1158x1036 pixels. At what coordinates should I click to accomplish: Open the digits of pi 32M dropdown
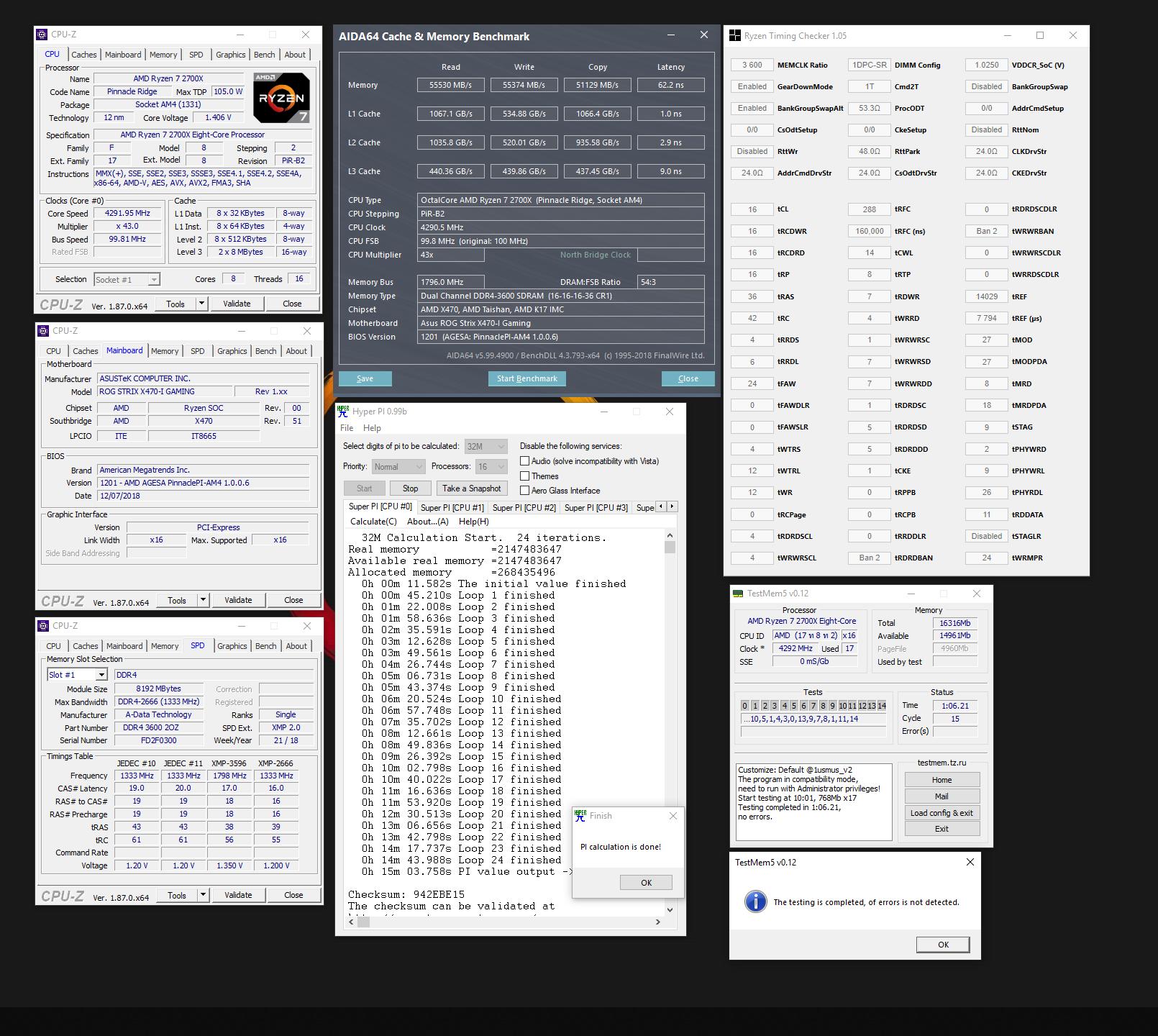point(485,447)
